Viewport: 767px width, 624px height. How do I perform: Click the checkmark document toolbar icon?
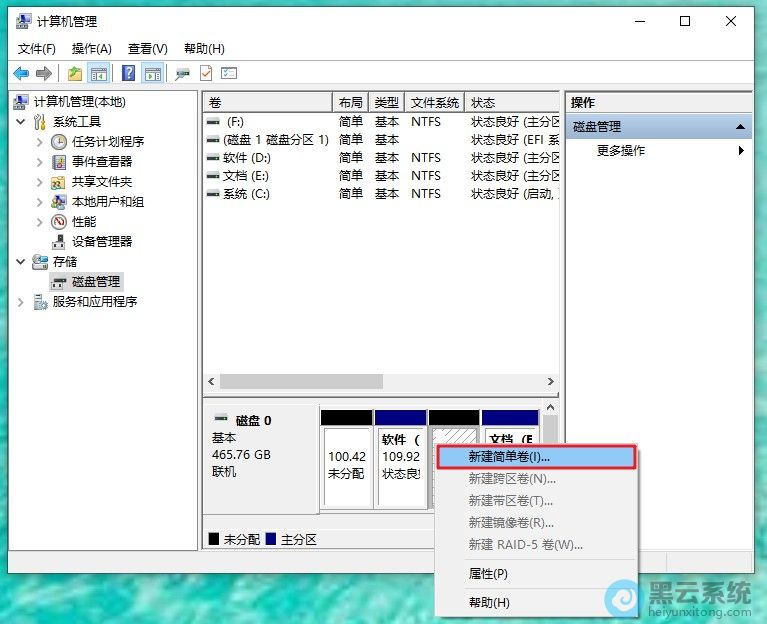(x=206, y=73)
